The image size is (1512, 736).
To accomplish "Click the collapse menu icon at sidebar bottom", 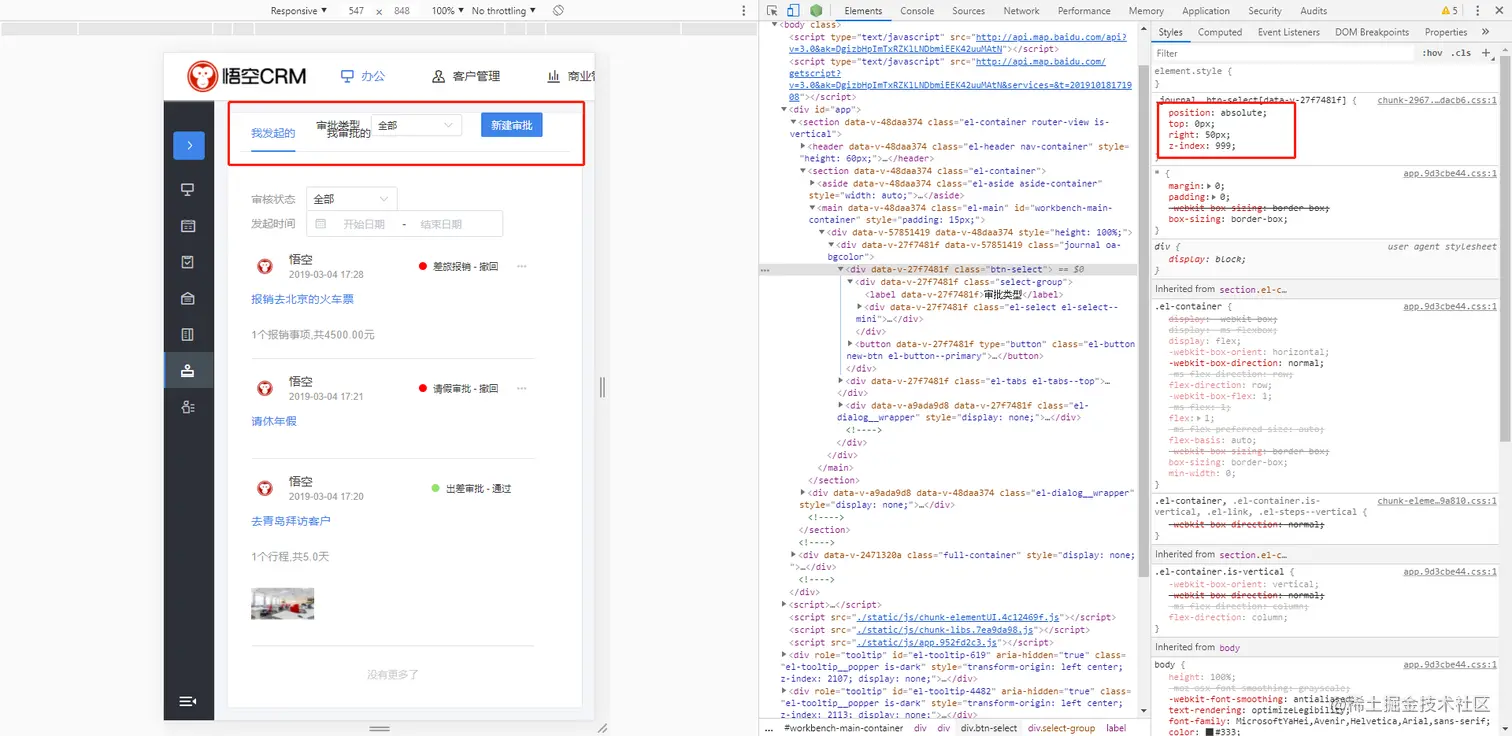I will click(x=188, y=701).
